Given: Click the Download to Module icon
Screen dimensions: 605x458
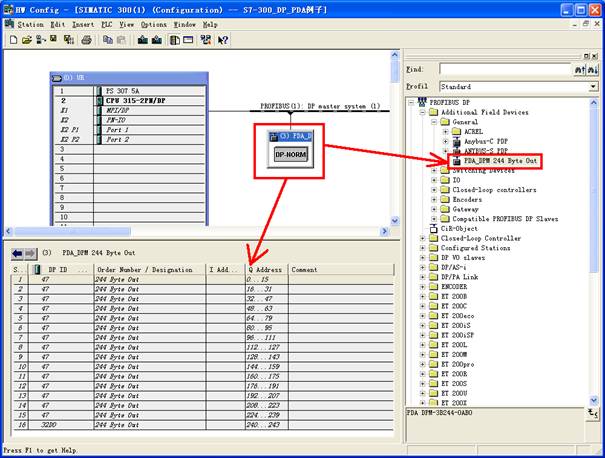Looking at the screenshot, I should click(x=143, y=40).
